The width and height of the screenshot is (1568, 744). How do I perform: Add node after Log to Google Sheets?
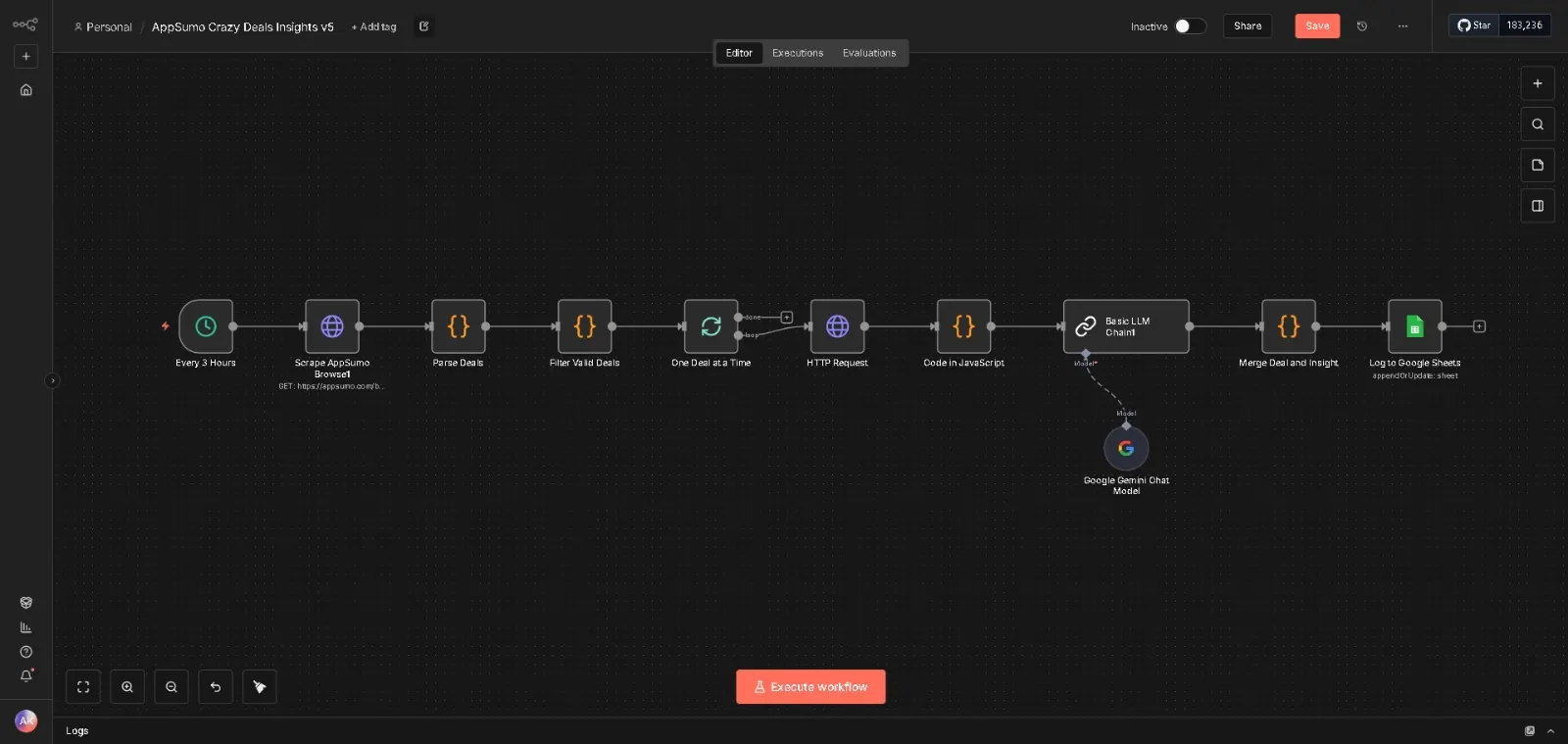point(1480,326)
